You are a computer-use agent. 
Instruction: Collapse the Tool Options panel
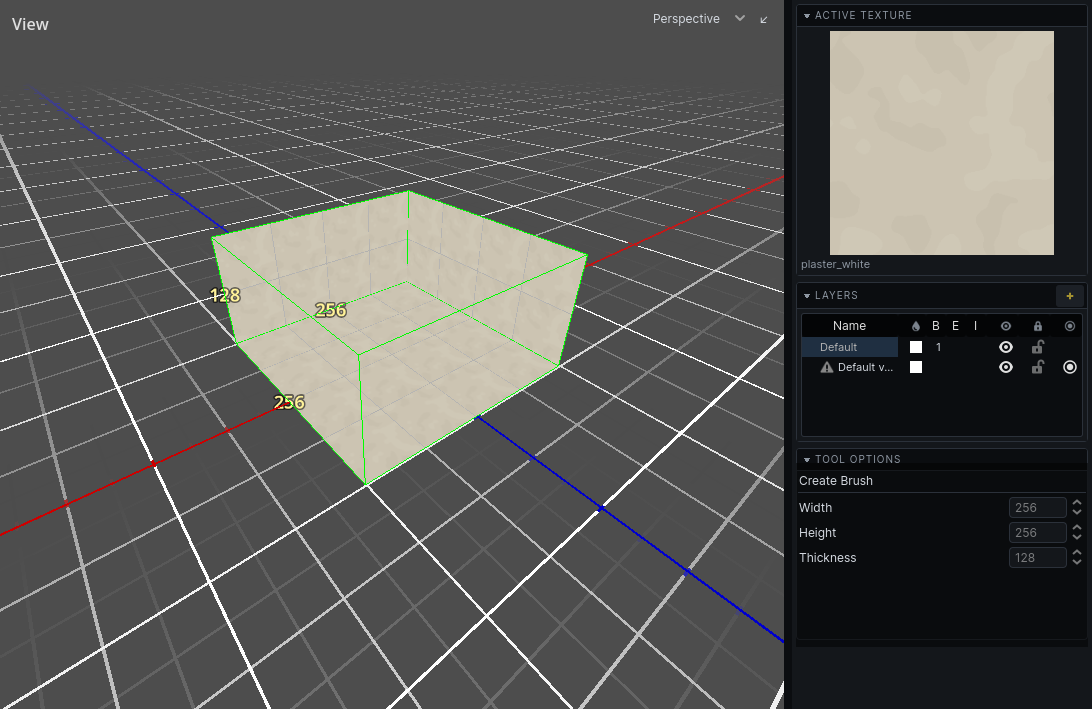pyautogui.click(x=807, y=460)
